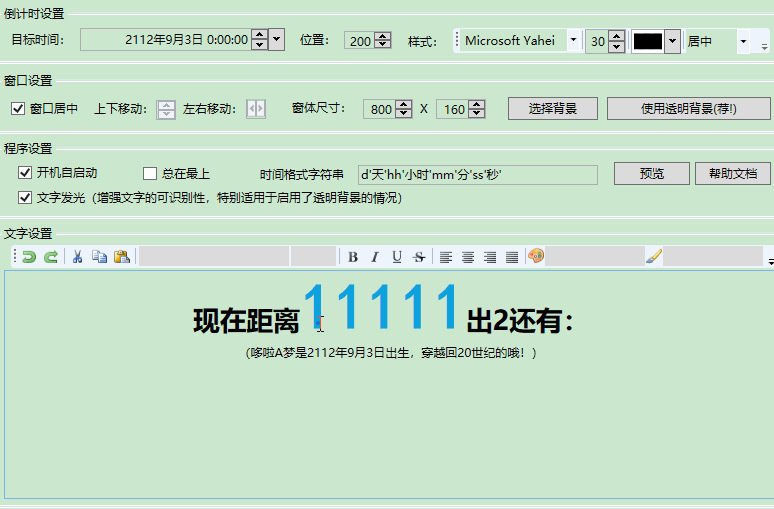Screen dimensions: 774x509
Task: Justify the text
Action: (x=512, y=257)
